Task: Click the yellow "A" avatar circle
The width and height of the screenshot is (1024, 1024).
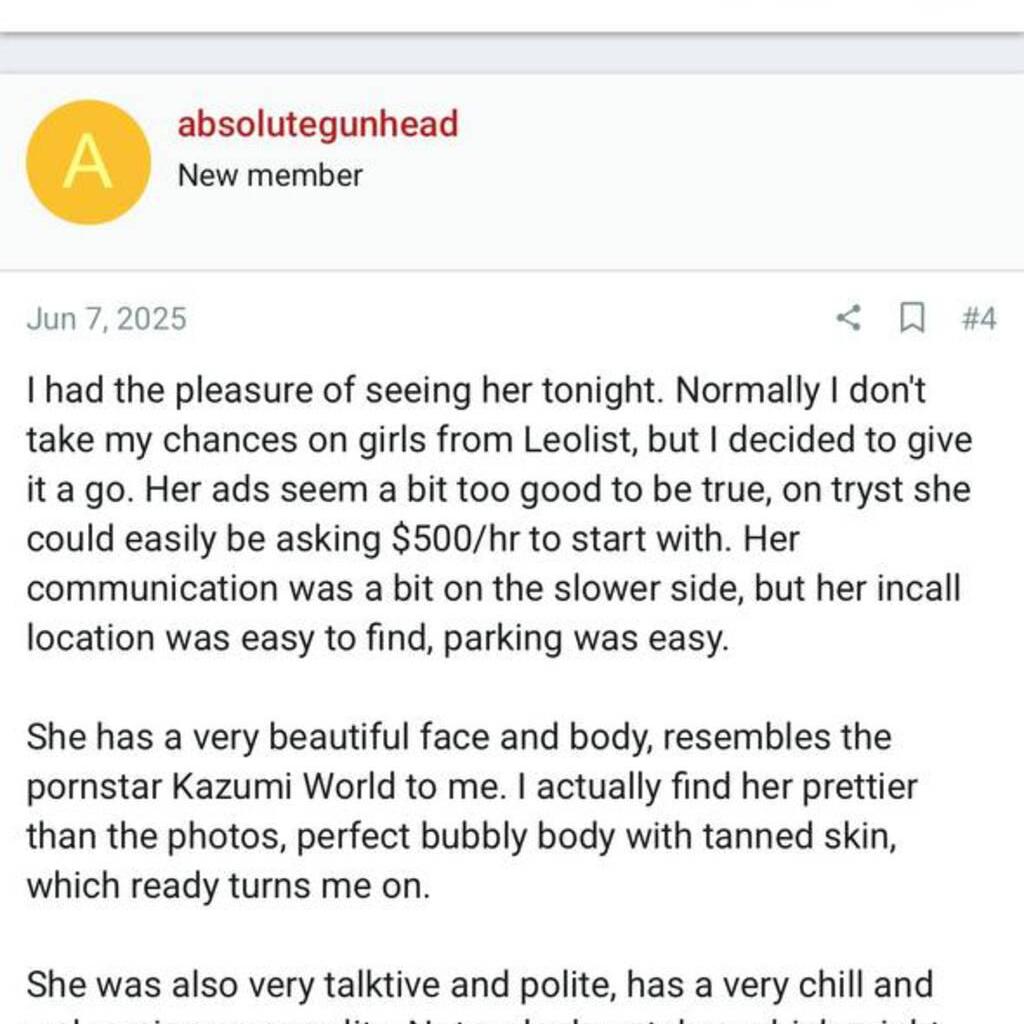Action: [x=88, y=162]
